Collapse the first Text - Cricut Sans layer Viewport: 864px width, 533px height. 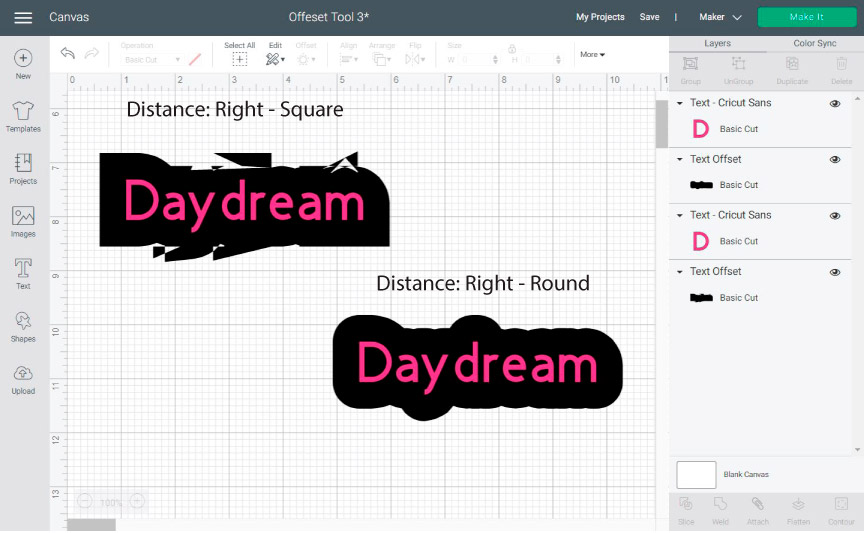pyautogui.click(x=680, y=103)
